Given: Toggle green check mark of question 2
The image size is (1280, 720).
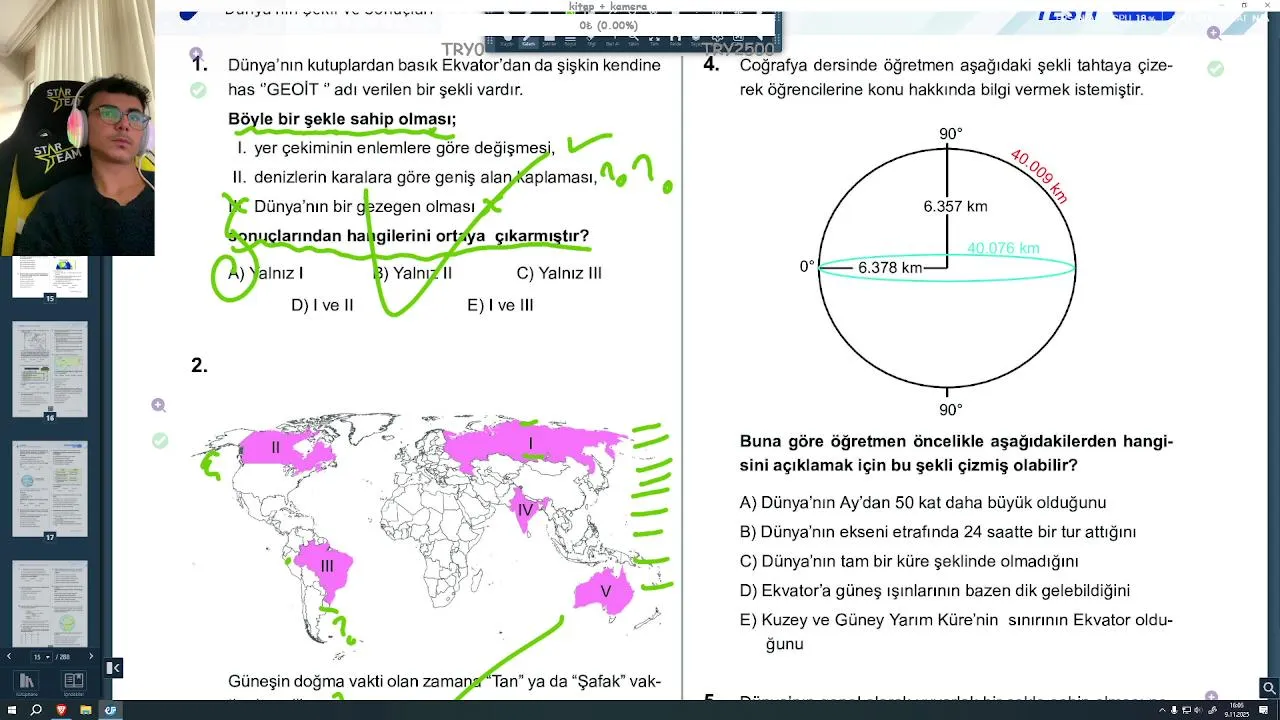Looking at the screenshot, I should point(160,441).
